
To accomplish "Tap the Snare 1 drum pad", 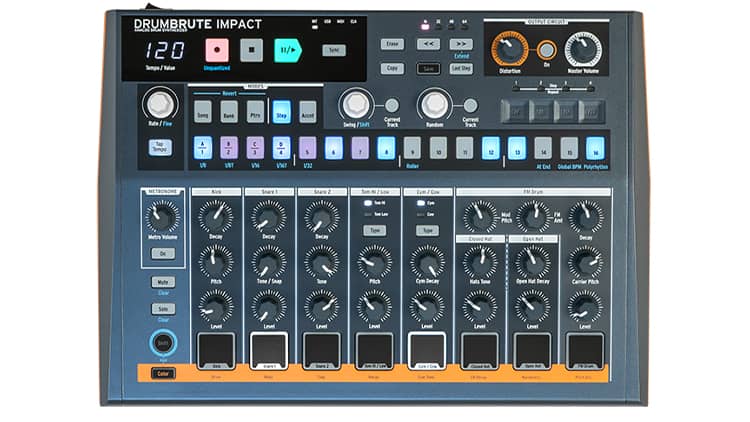I will (x=269, y=351).
